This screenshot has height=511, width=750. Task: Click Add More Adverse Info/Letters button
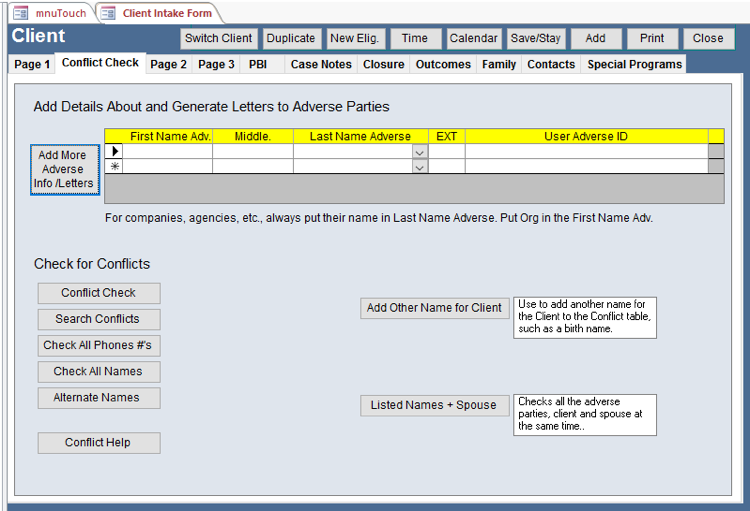(x=65, y=169)
